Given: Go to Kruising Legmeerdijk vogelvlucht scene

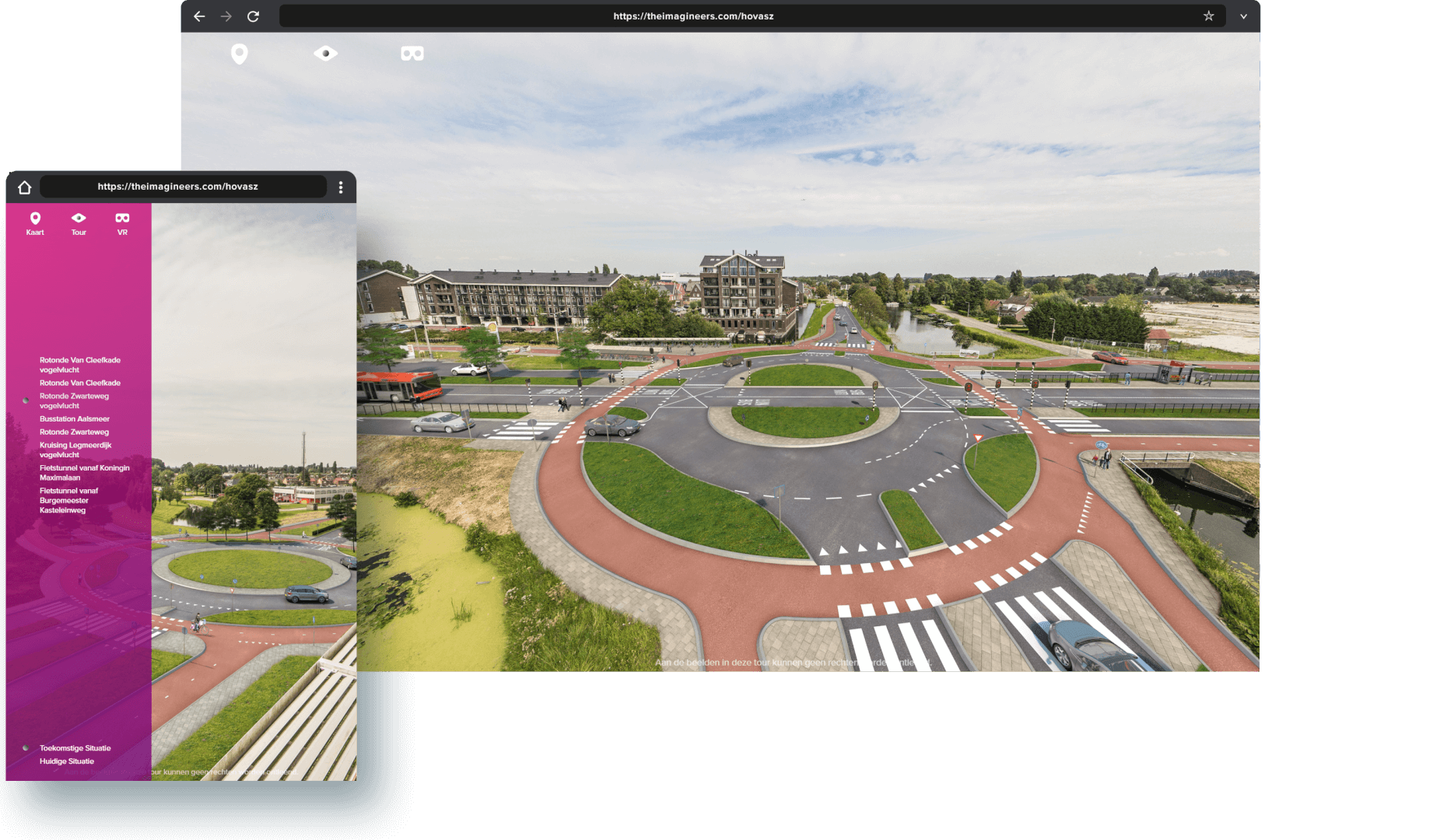Looking at the screenshot, I should coord(75,450).
